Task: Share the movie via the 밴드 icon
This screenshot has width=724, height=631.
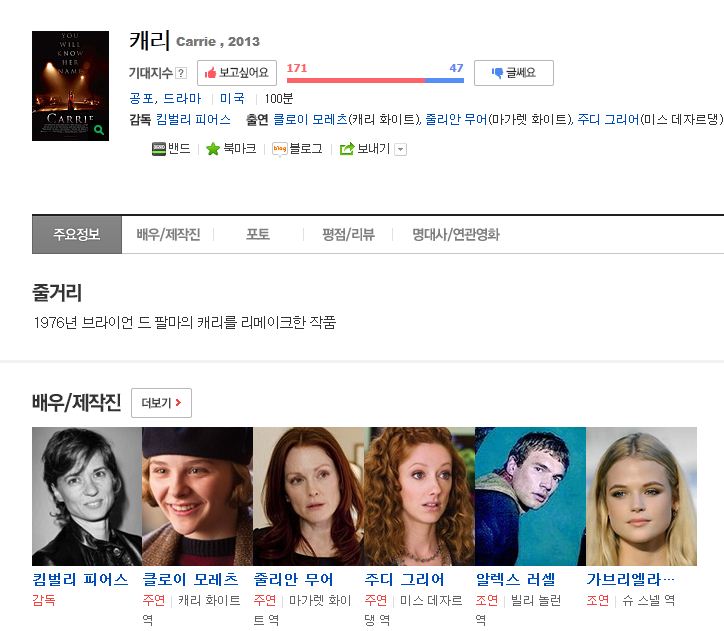Action: click(x=159, y=149)
